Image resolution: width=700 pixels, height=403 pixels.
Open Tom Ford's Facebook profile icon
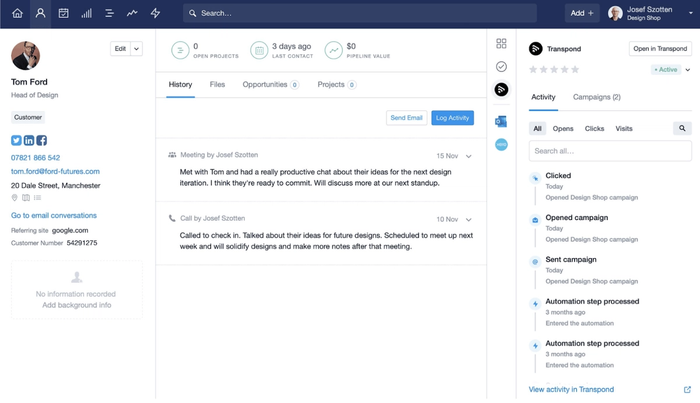[42, 141]
